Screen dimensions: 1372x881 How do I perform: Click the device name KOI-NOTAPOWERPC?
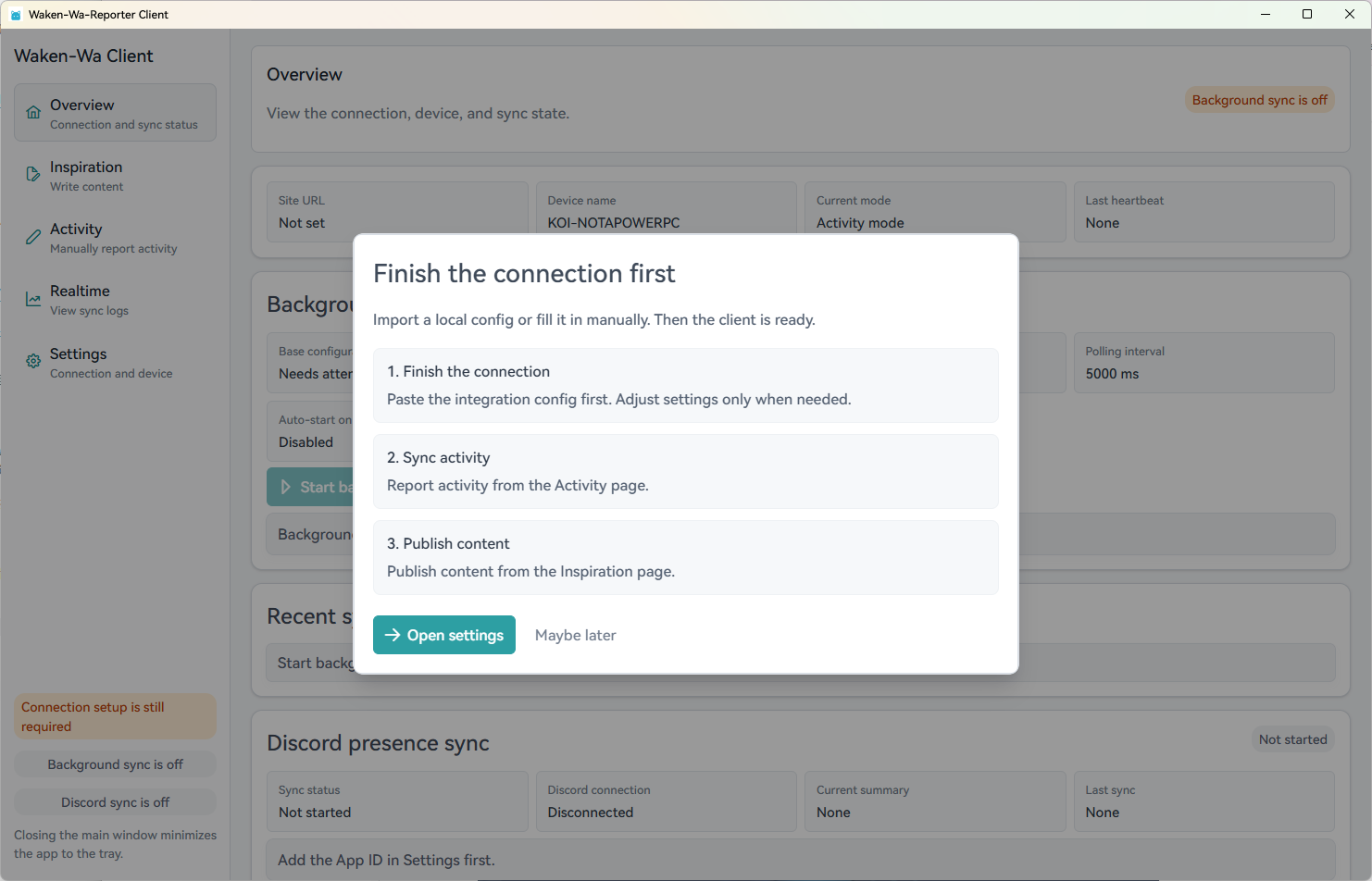614,223
